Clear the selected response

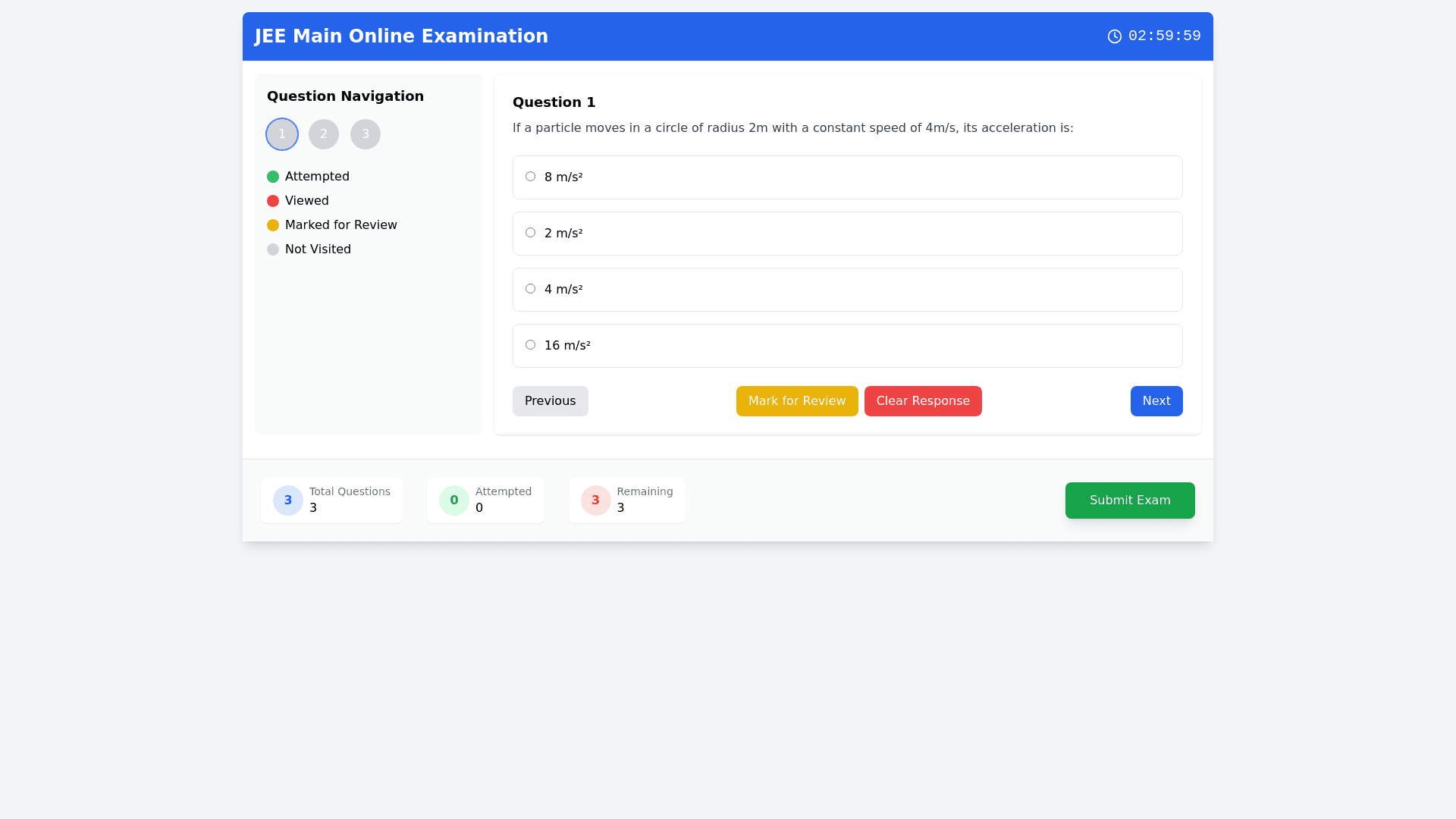coord(923,401)
